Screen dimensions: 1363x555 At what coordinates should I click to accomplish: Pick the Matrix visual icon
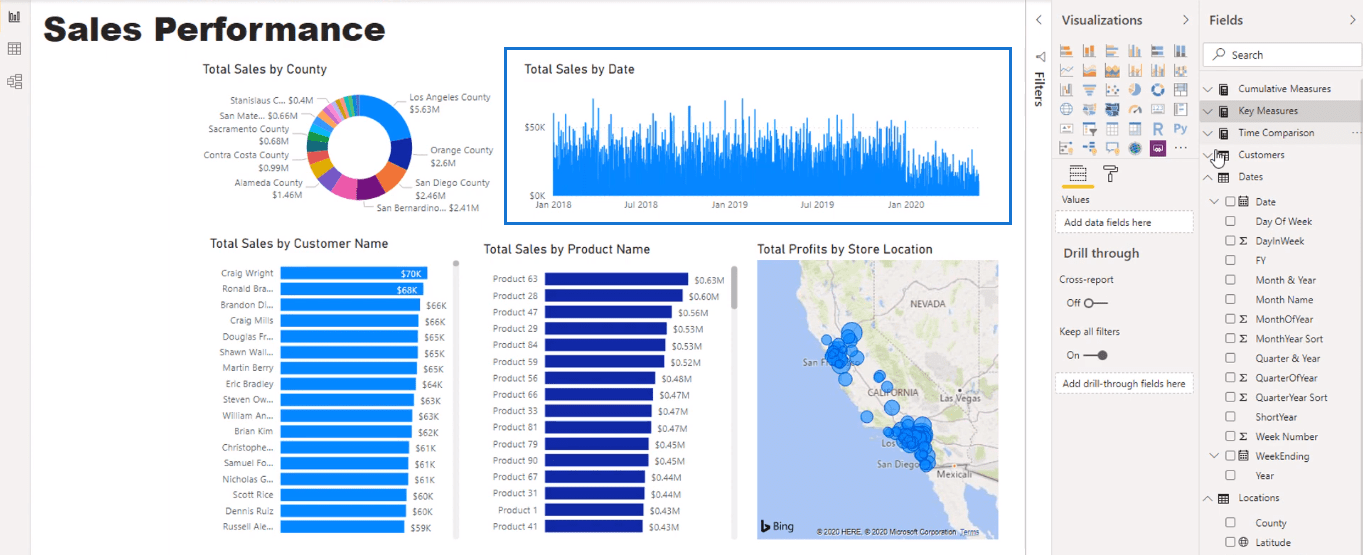click(x=1135, y=128)
